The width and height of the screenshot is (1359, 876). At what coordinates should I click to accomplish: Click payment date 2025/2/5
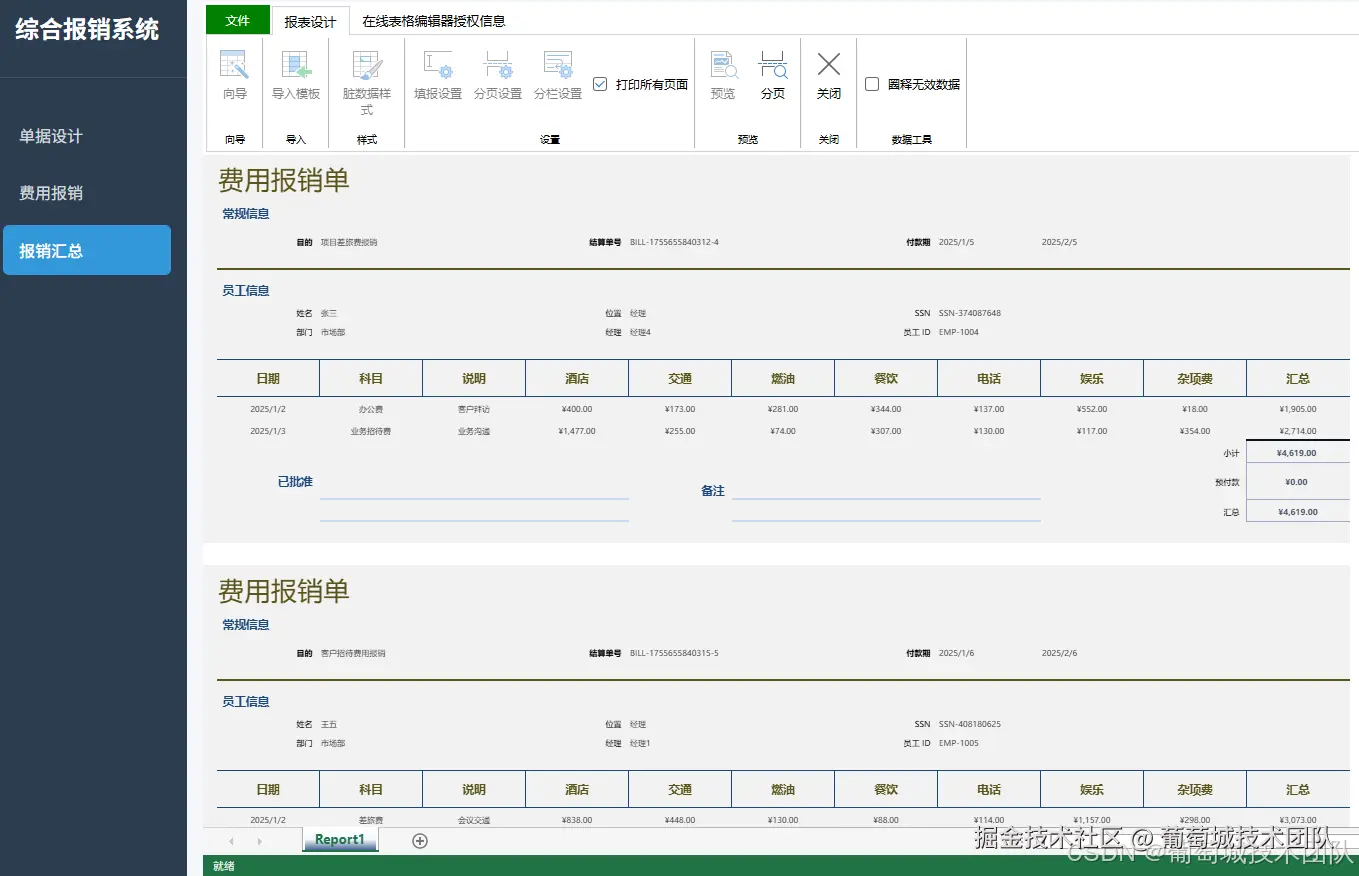(1059, 242)
